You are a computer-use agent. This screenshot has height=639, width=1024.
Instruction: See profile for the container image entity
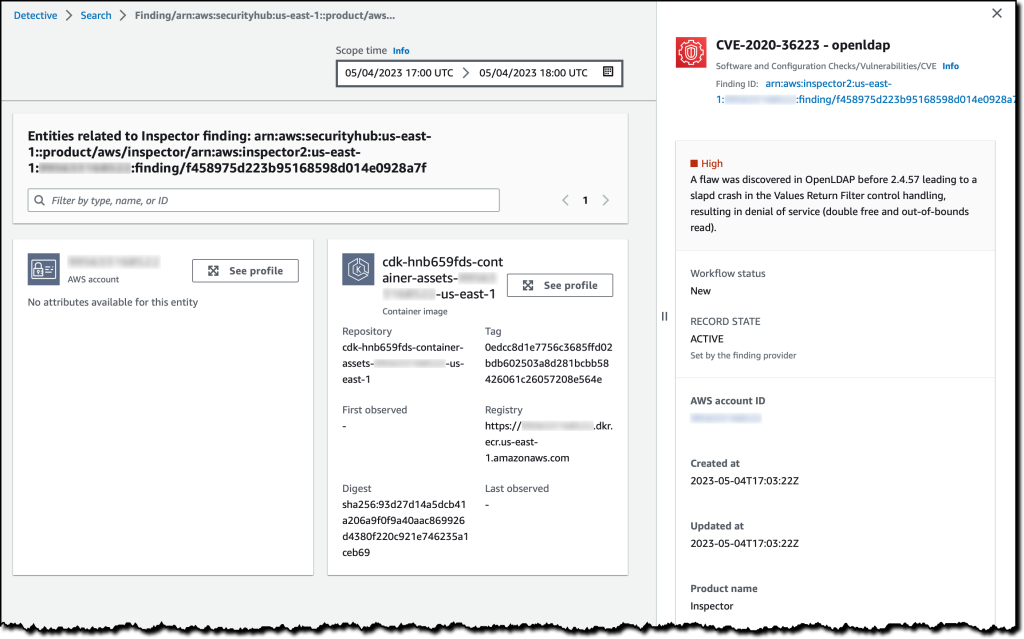click(560, 285)
